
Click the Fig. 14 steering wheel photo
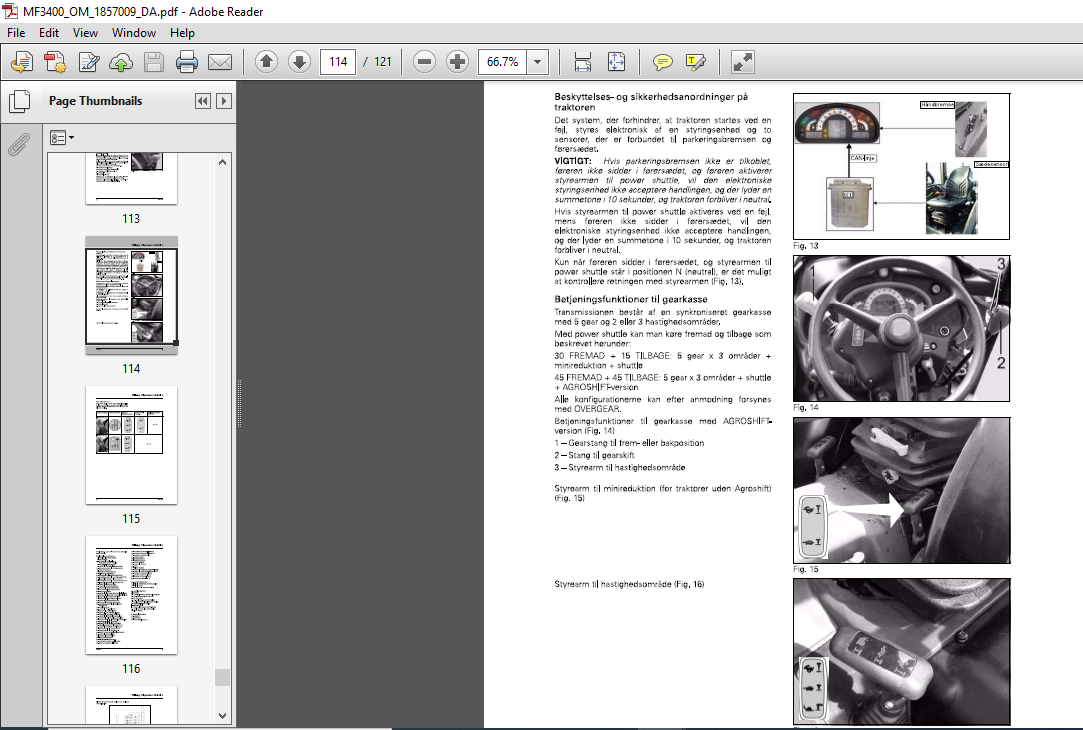(x=901, y=329)
